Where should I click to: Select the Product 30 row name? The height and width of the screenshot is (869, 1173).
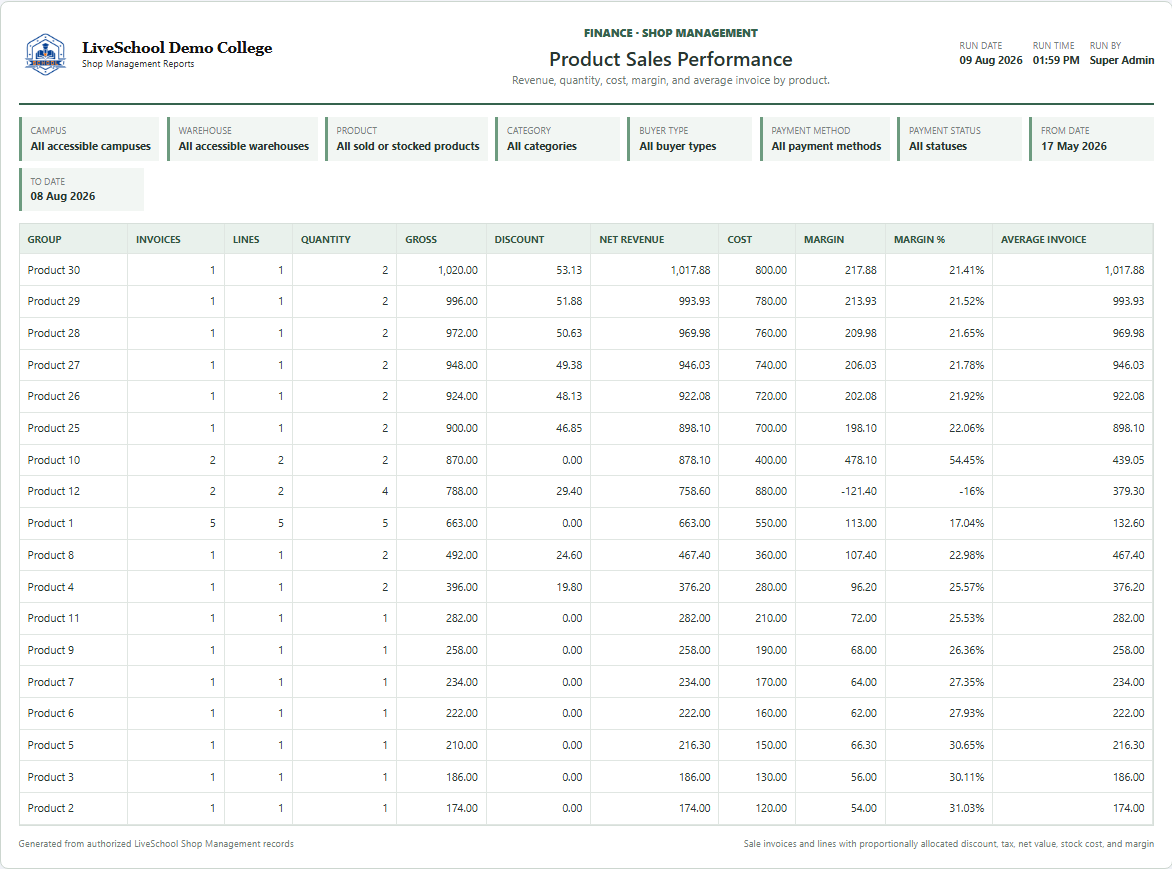tap(54, 270)
